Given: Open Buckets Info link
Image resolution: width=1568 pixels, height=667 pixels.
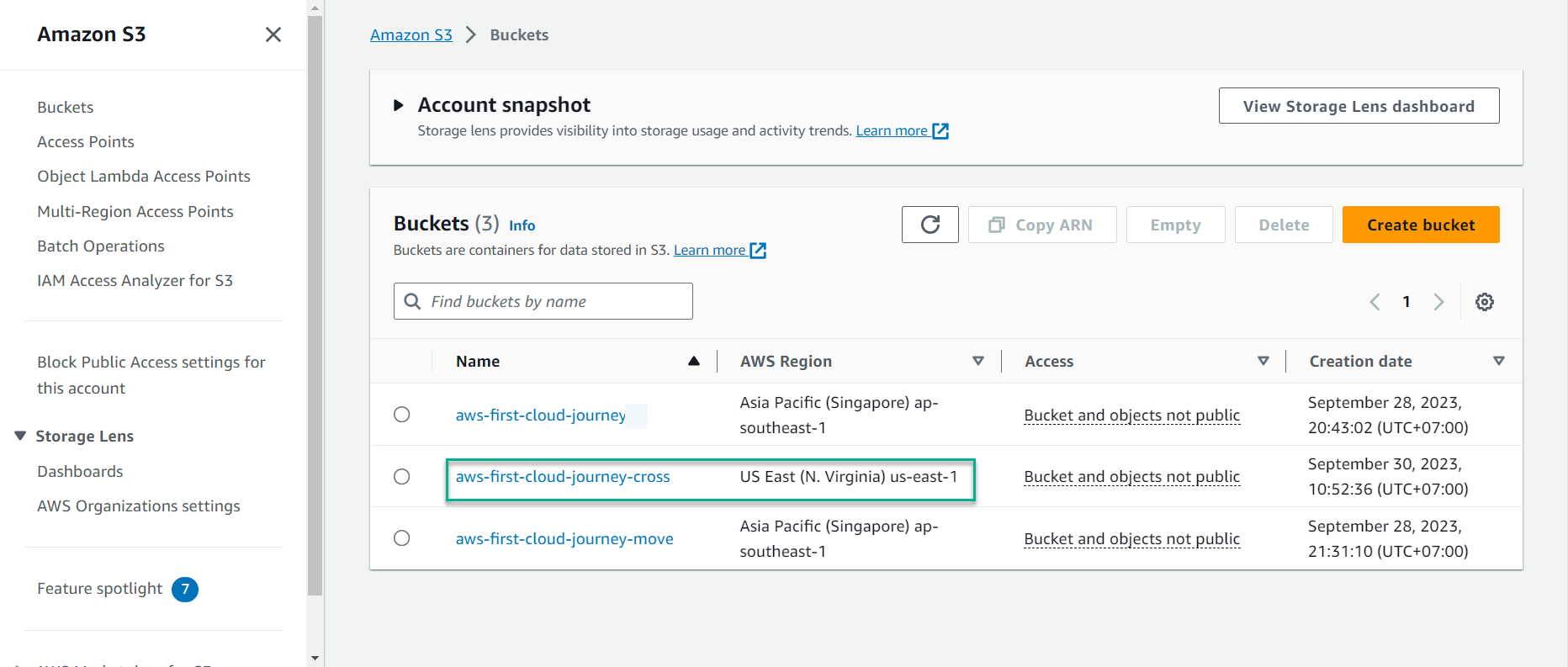Looking at the screenshot, I should coord(522,225).
